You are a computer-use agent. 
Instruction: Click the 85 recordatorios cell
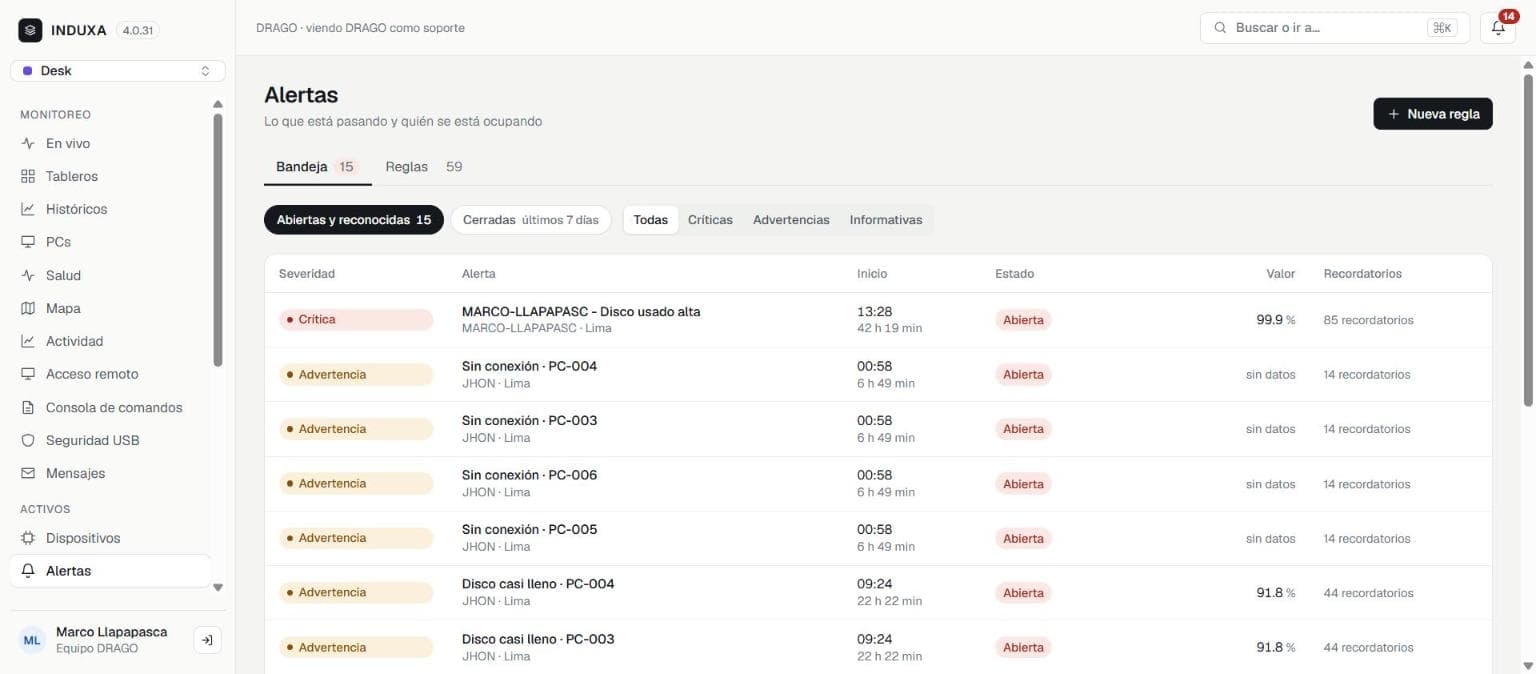pos(1368,320)
